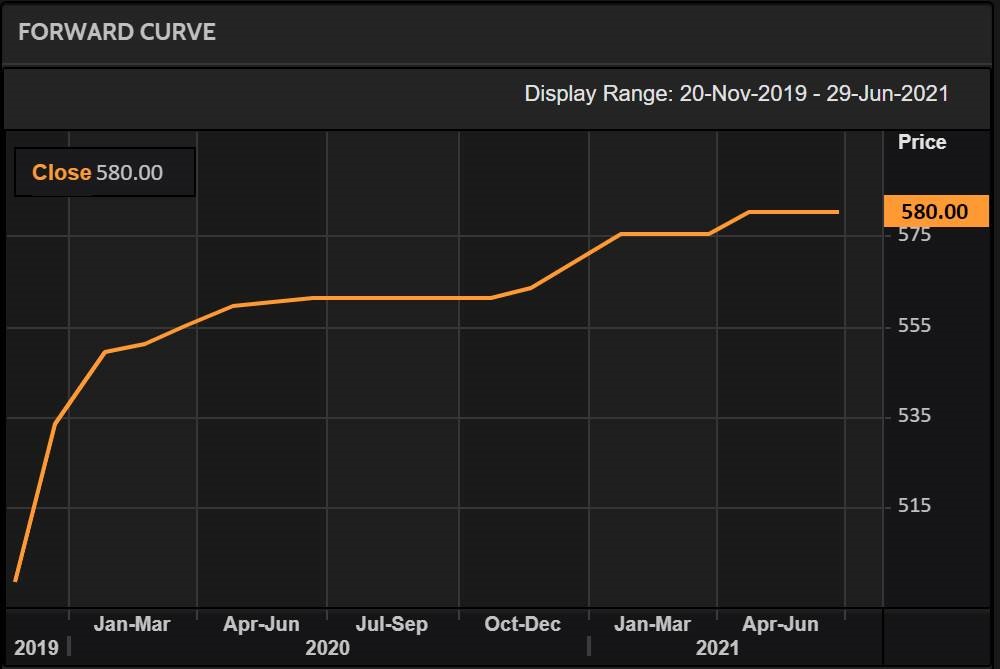Image resolution: width=1000 pixels, height=669 pixels.
Task: Click the 555 price axis label
Action: pyautogui.click(x=914, y=326)
